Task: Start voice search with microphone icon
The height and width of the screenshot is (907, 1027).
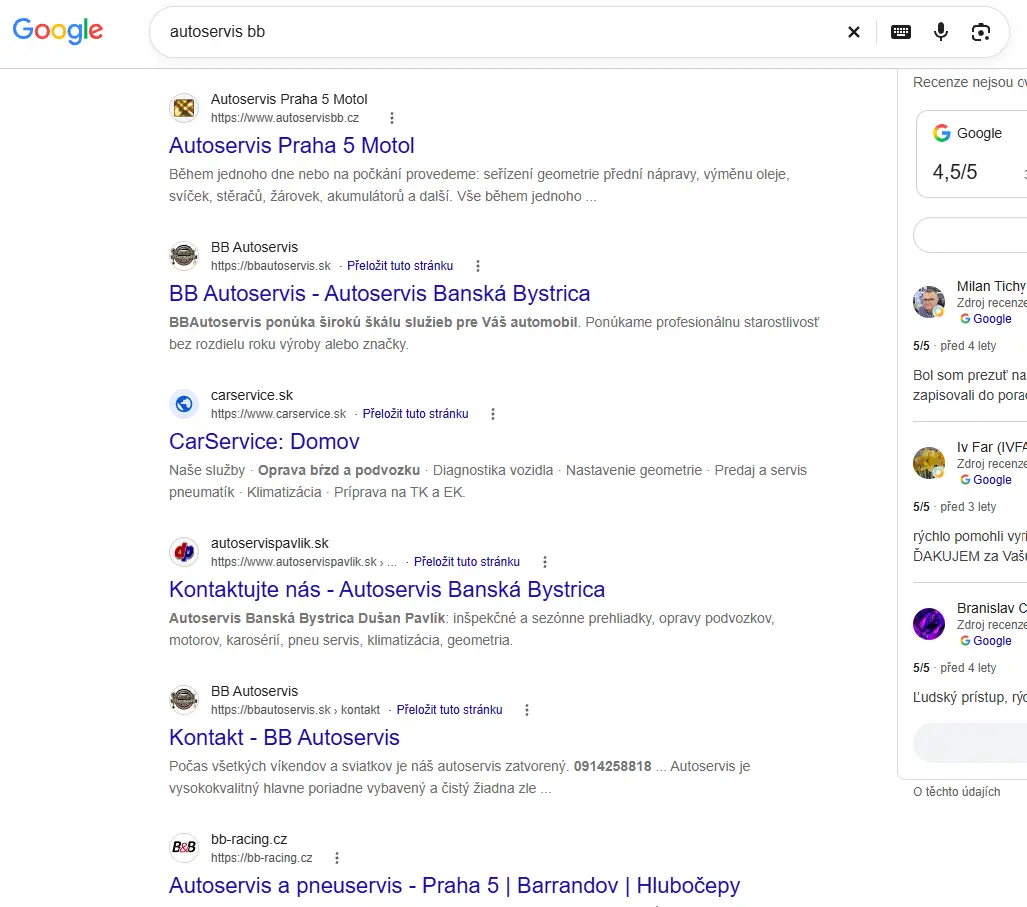Action: pos(941,31)
